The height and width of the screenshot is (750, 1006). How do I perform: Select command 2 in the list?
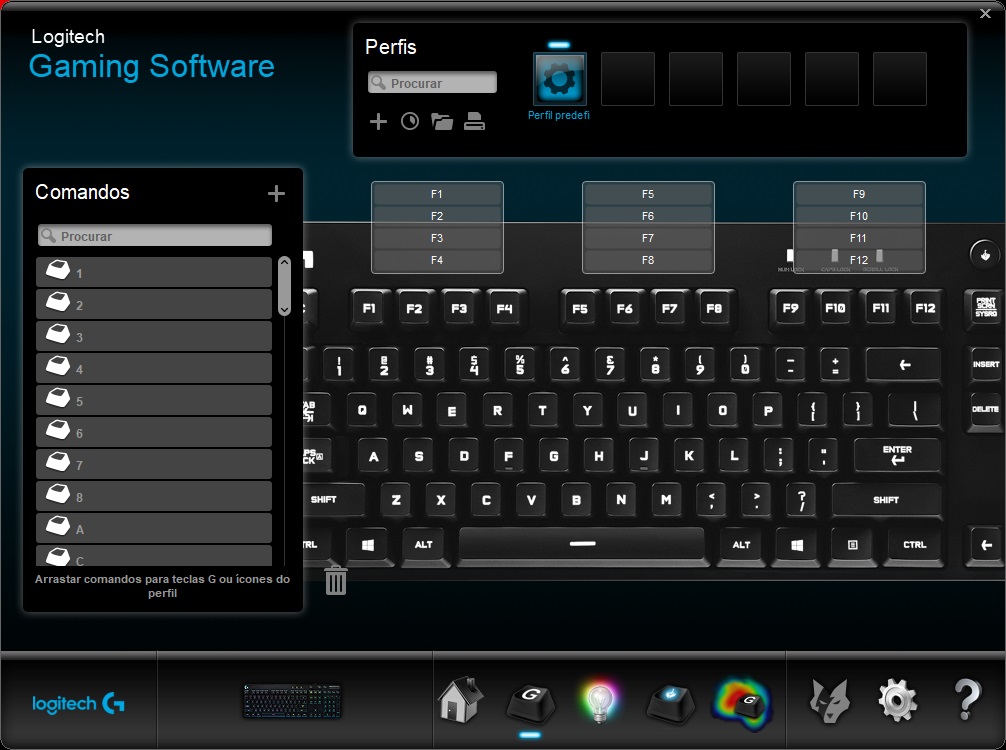click(154, 304)
